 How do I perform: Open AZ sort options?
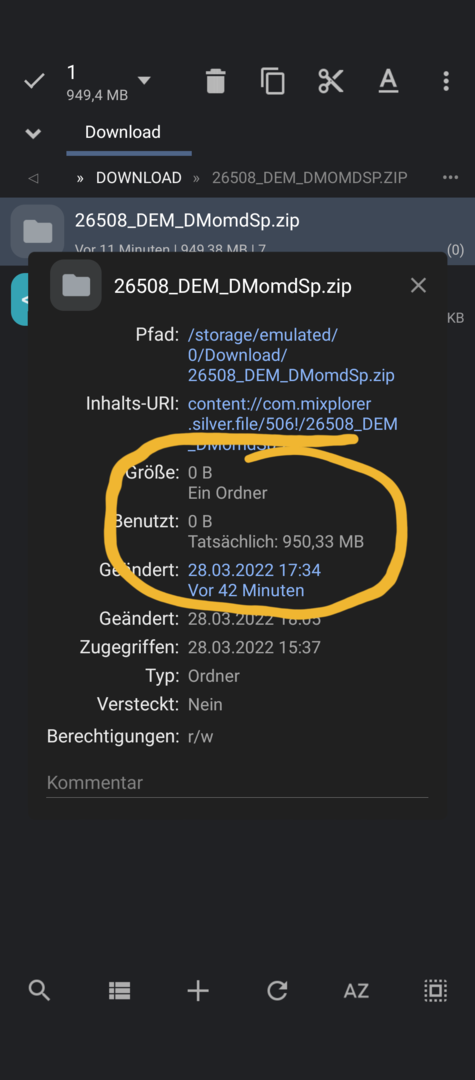(x=356, y=991)
